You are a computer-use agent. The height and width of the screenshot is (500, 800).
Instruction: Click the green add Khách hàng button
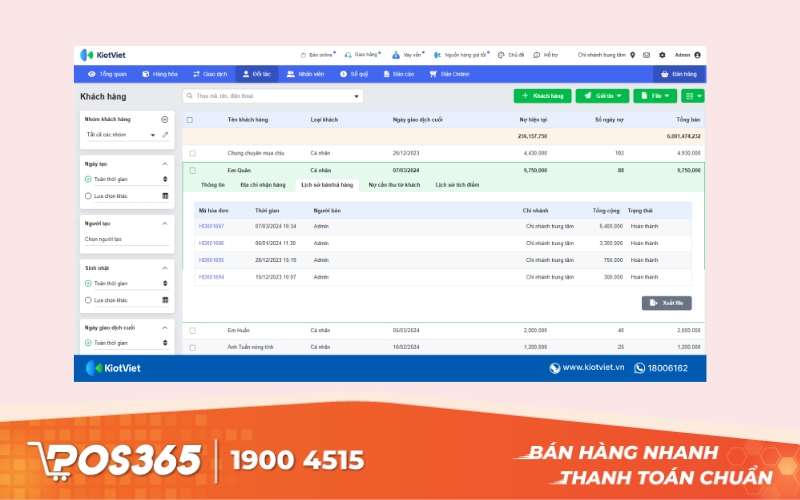tap(542, 96)
